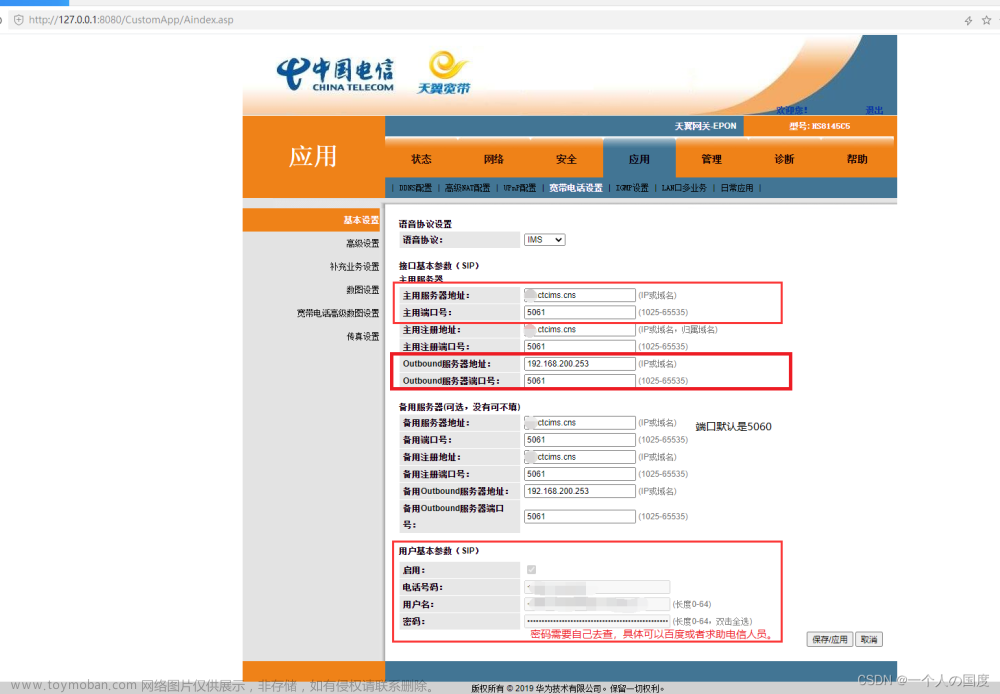Viewport: 1000px width, 694px height.
Task: Click the 保存/应用 button
Action: point(830,639)
